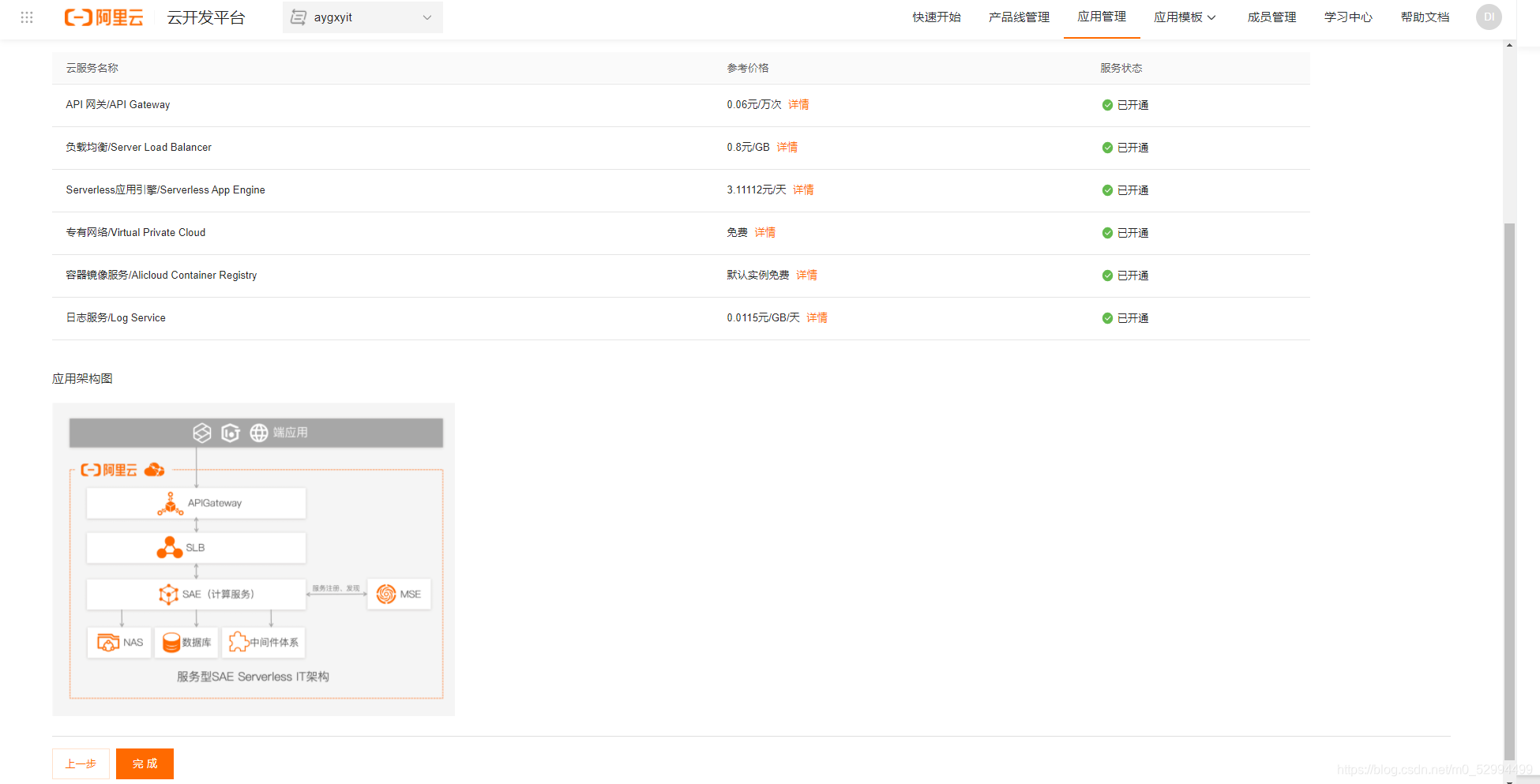Open 详情 link for Log Service price
Screen dimensions: 1540x784
click(817, 317)
